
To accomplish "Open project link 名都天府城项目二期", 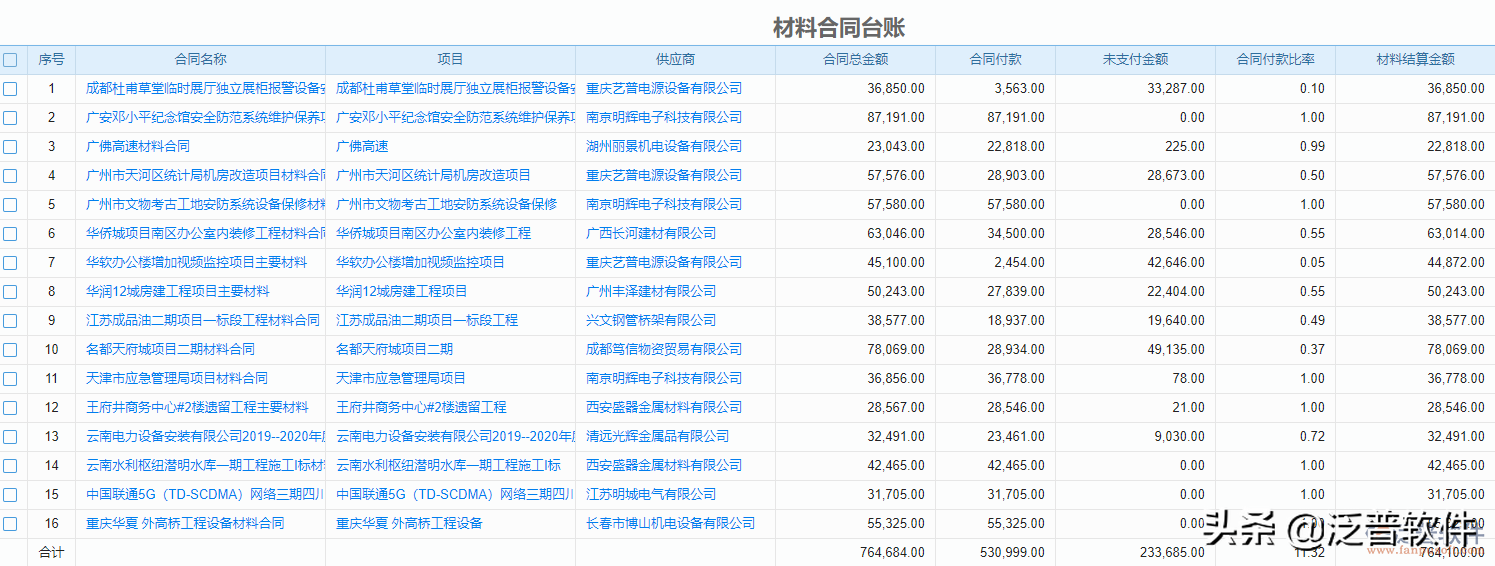I will click(x=395, y=350).
